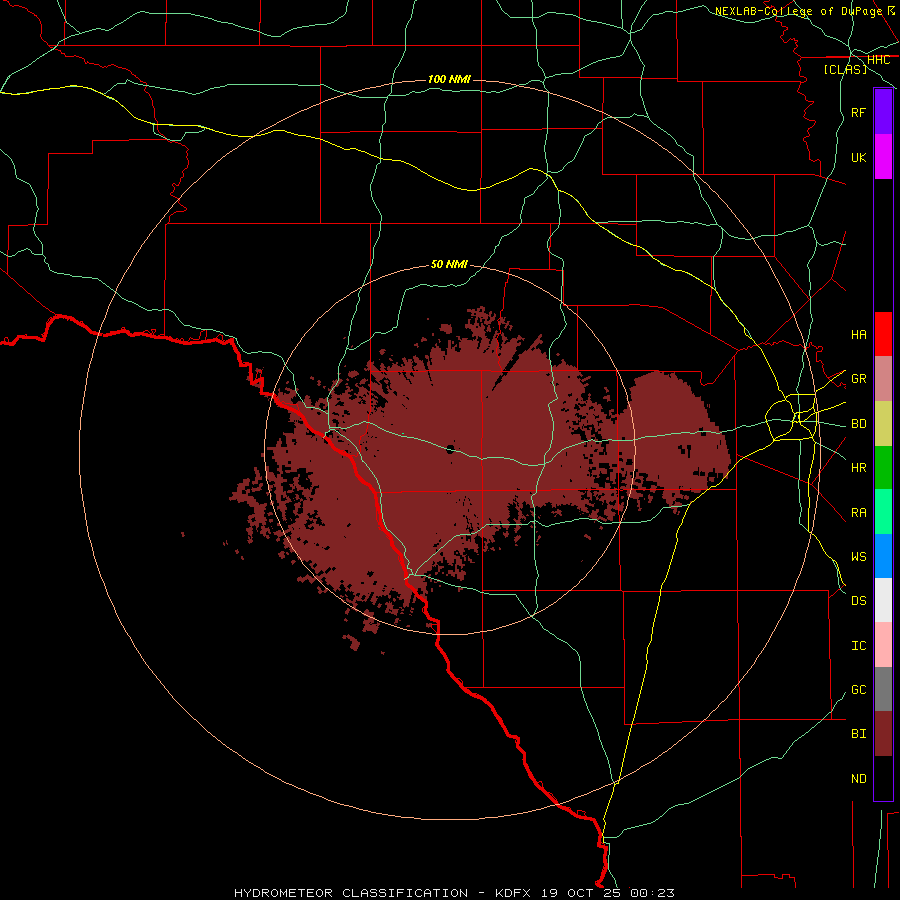This screenshot has width=900, height=900.
Task: Click the '50 NMI' range ring label
Action: click(449, 264)
